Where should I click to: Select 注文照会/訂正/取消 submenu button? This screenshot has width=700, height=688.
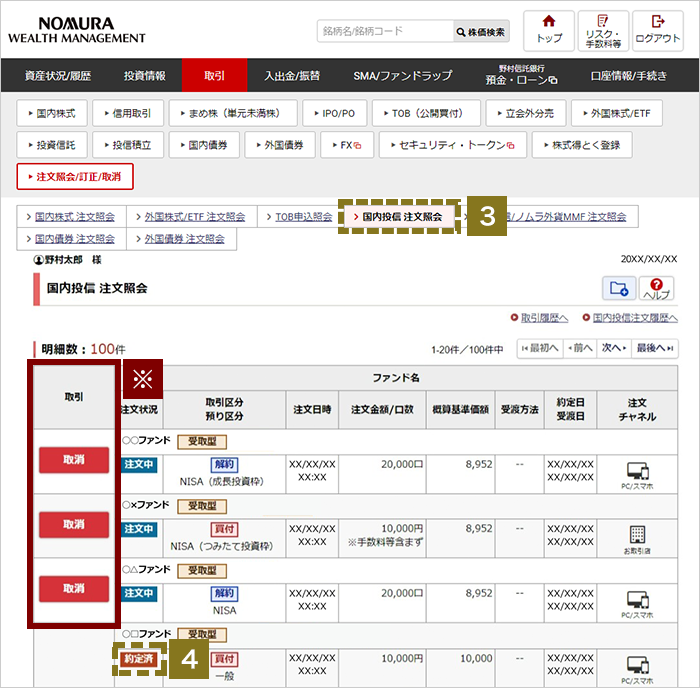point(75,176)
